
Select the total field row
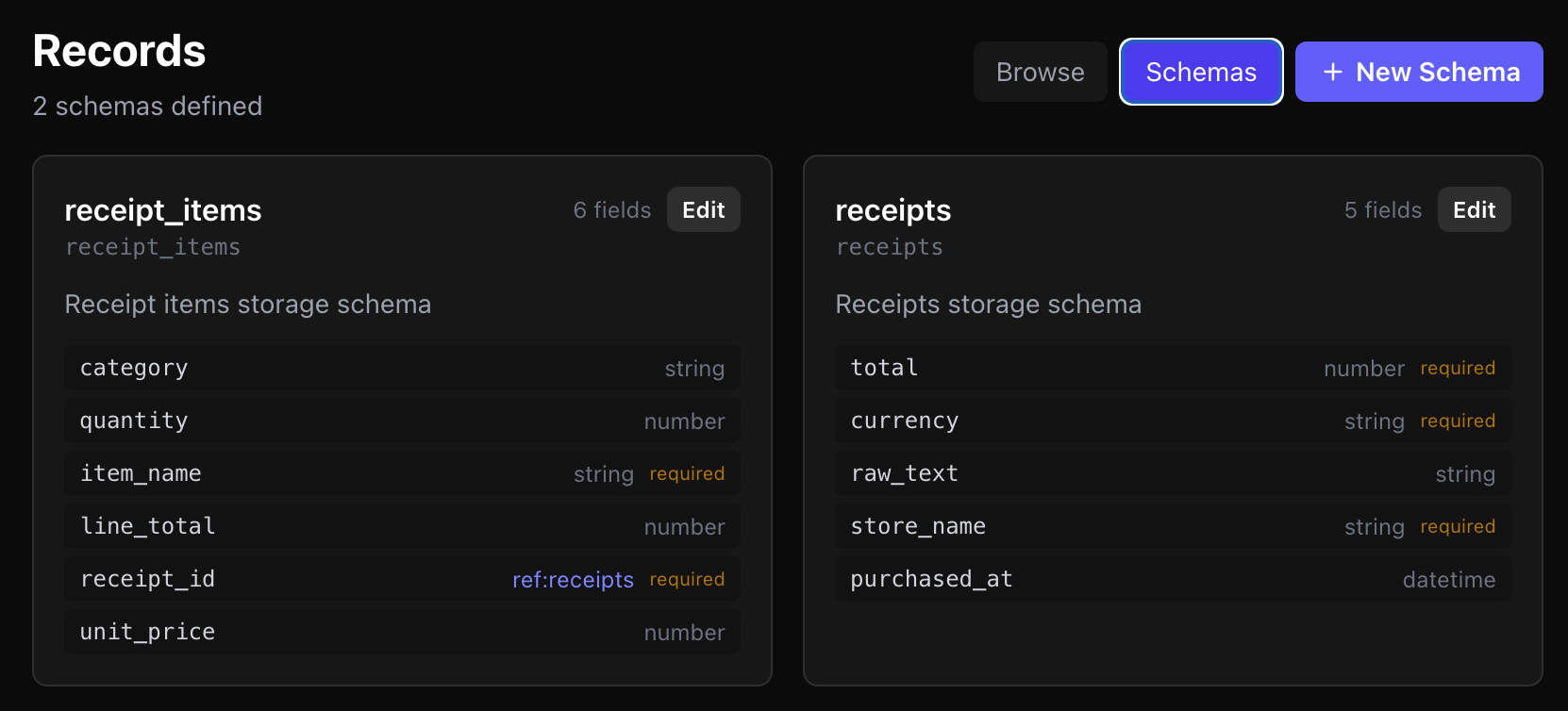1173,368
